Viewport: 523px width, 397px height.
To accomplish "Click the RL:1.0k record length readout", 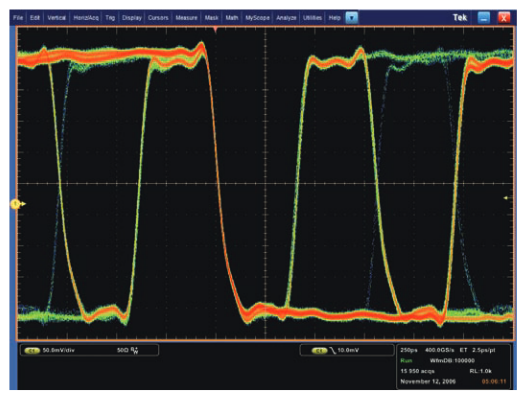I will [480, 371].
